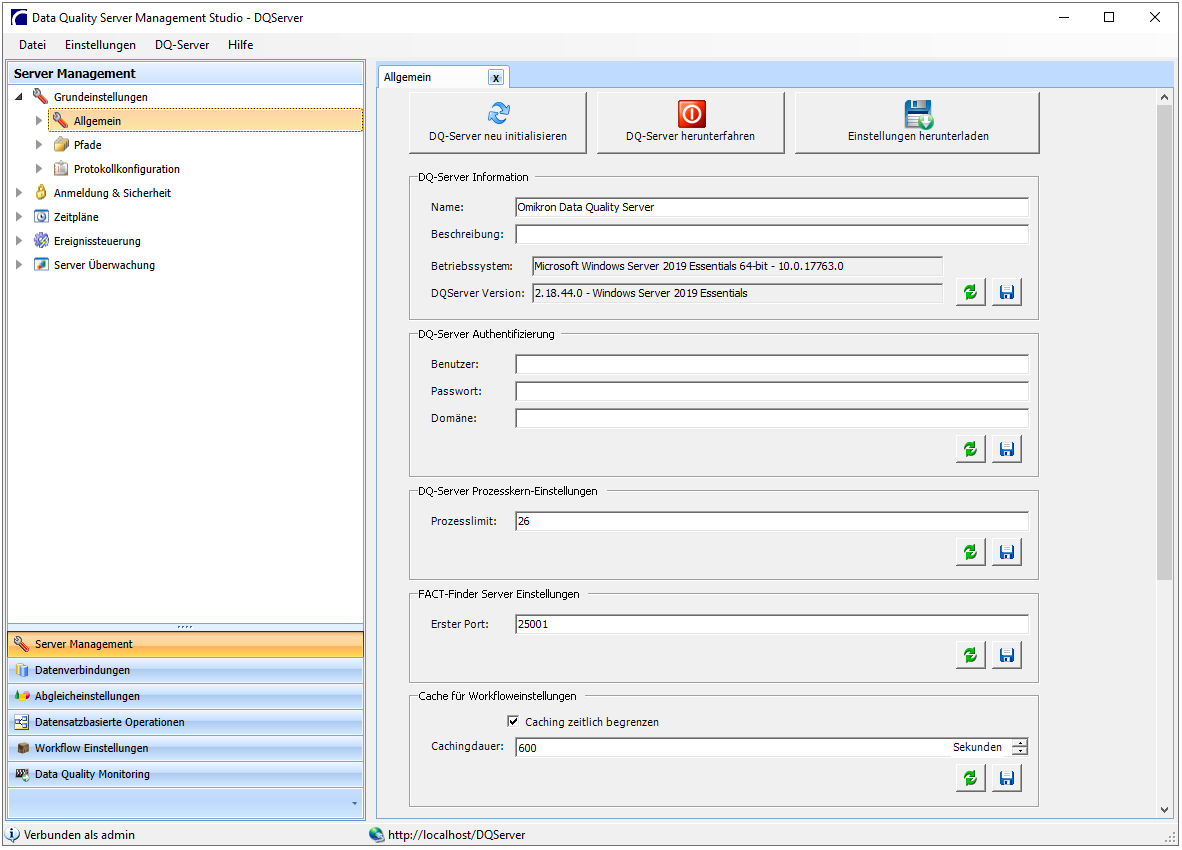The image size is (1182, 850).
Task: Click the Domäne input field
Action: 772,418
